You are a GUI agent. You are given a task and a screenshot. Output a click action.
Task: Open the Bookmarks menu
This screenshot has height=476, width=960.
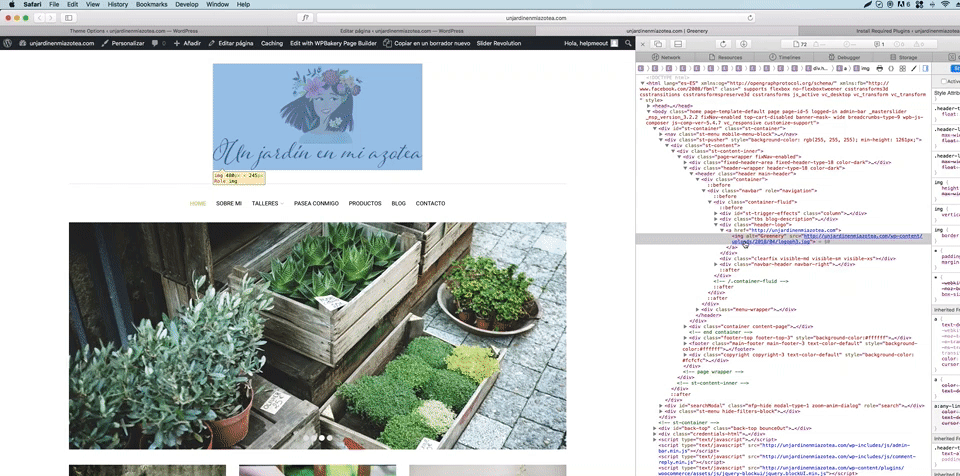[152, 4]
